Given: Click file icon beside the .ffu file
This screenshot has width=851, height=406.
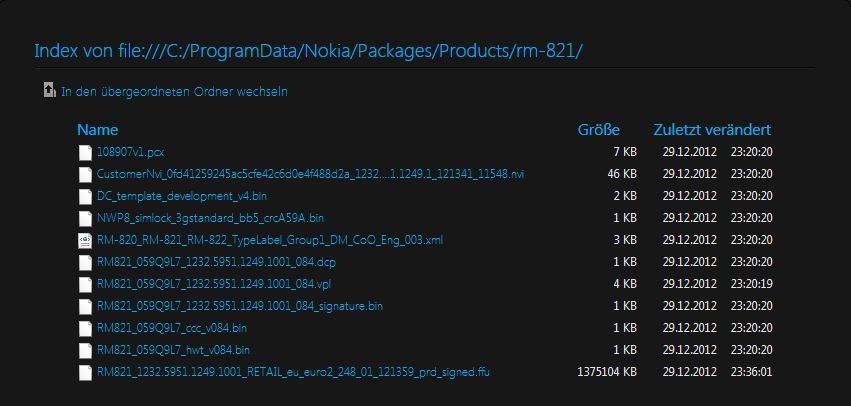Looking at the screenshot, I should [85, 372].
